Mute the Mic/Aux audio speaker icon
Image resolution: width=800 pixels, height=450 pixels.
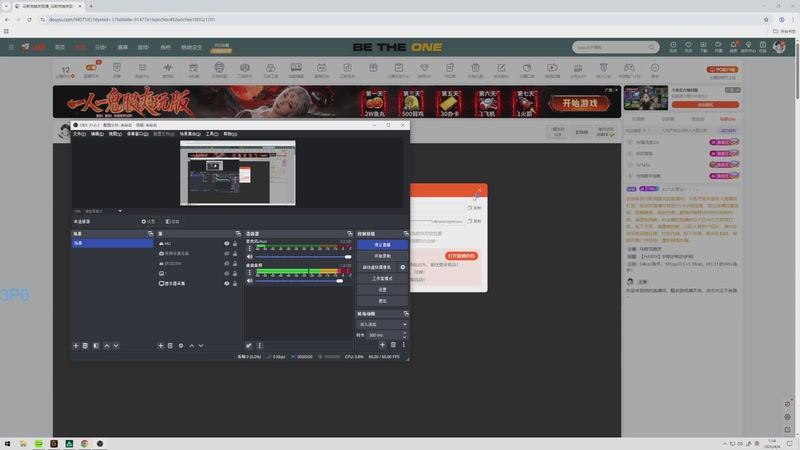(x=249, y=257)
